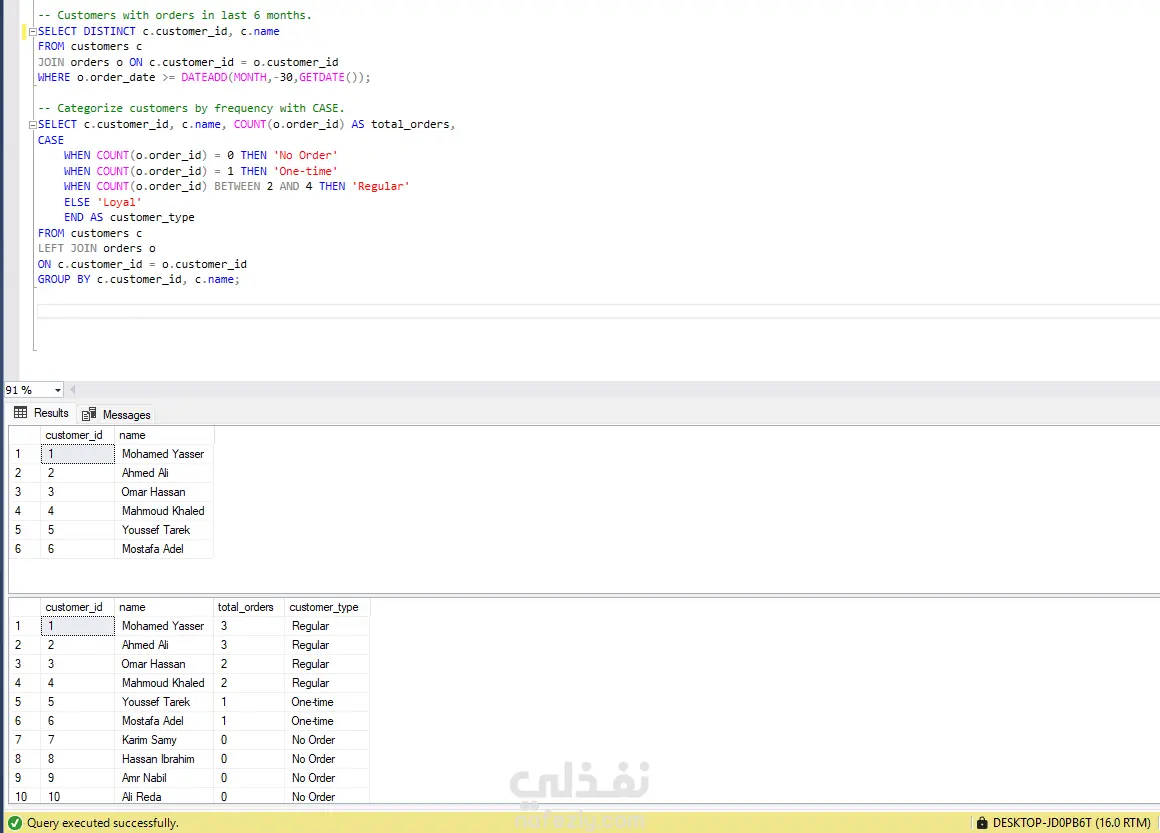Click the END AS customer_type line
Screen dimensions: 1160x833
point(129,217)
